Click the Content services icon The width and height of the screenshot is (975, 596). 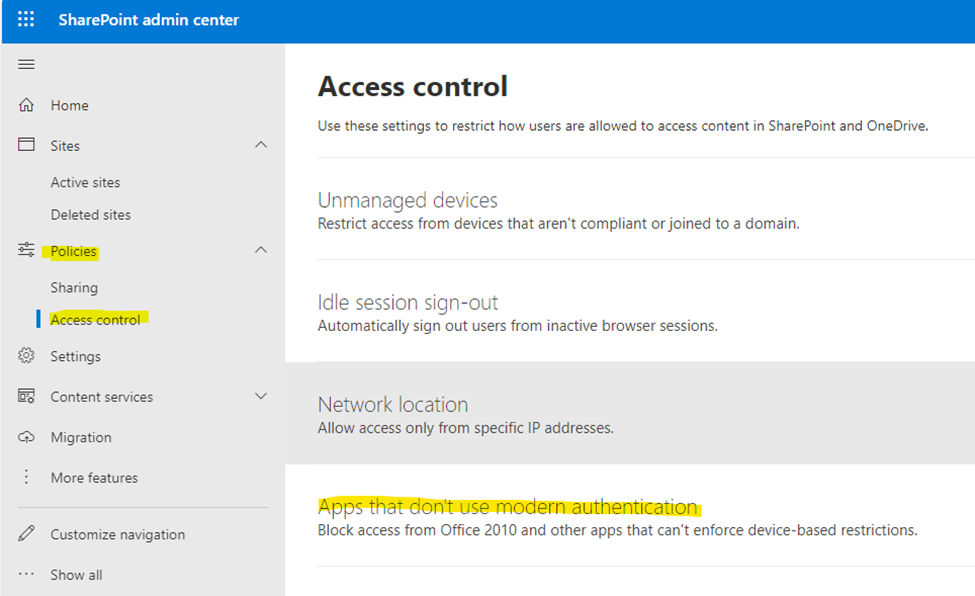[27, 397]
